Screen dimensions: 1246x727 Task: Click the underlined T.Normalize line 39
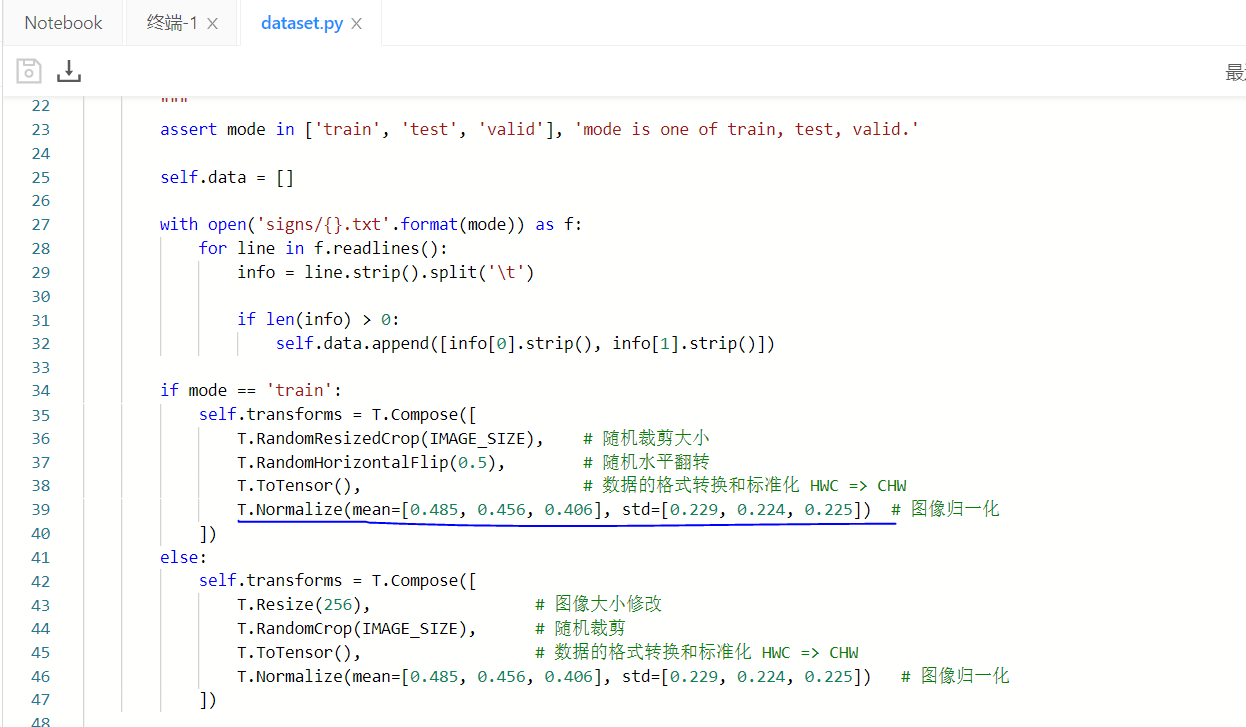point(554,509)
